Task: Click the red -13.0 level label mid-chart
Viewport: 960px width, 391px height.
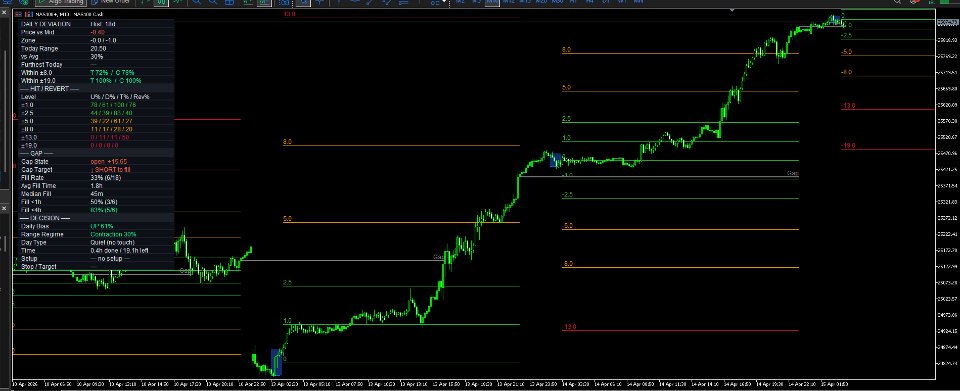Action: [569, 327]
